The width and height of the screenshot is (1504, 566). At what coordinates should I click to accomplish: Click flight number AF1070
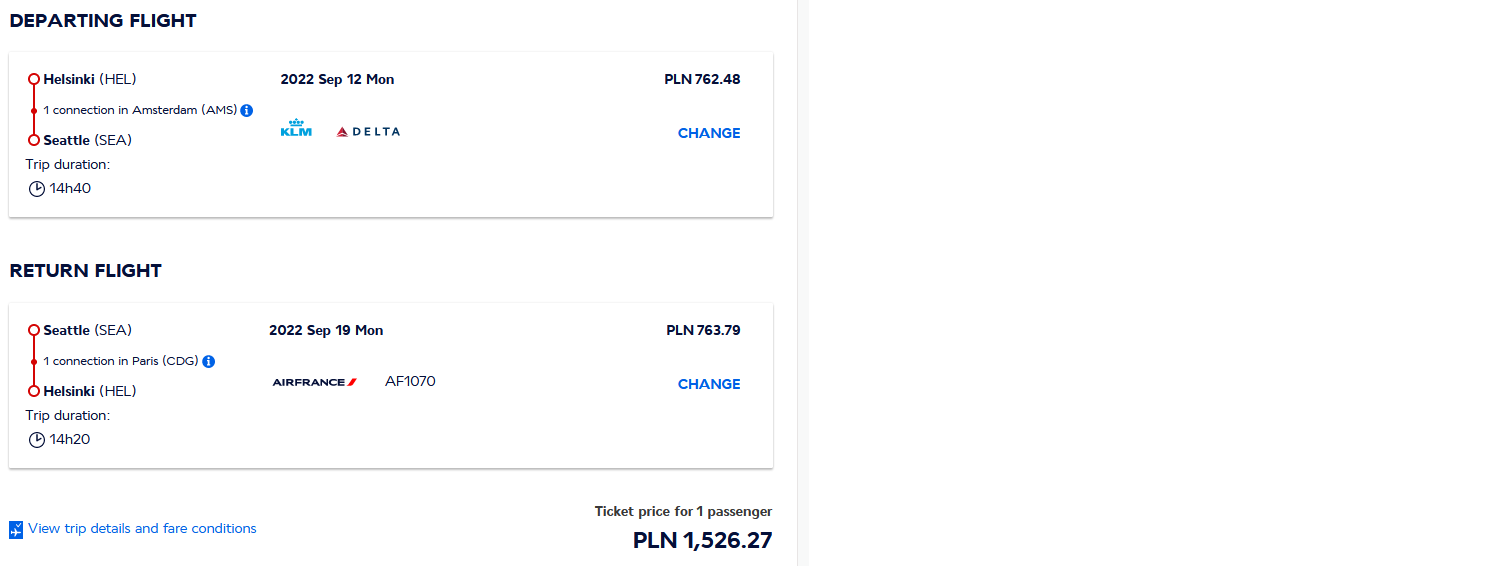tap(410, 381)
